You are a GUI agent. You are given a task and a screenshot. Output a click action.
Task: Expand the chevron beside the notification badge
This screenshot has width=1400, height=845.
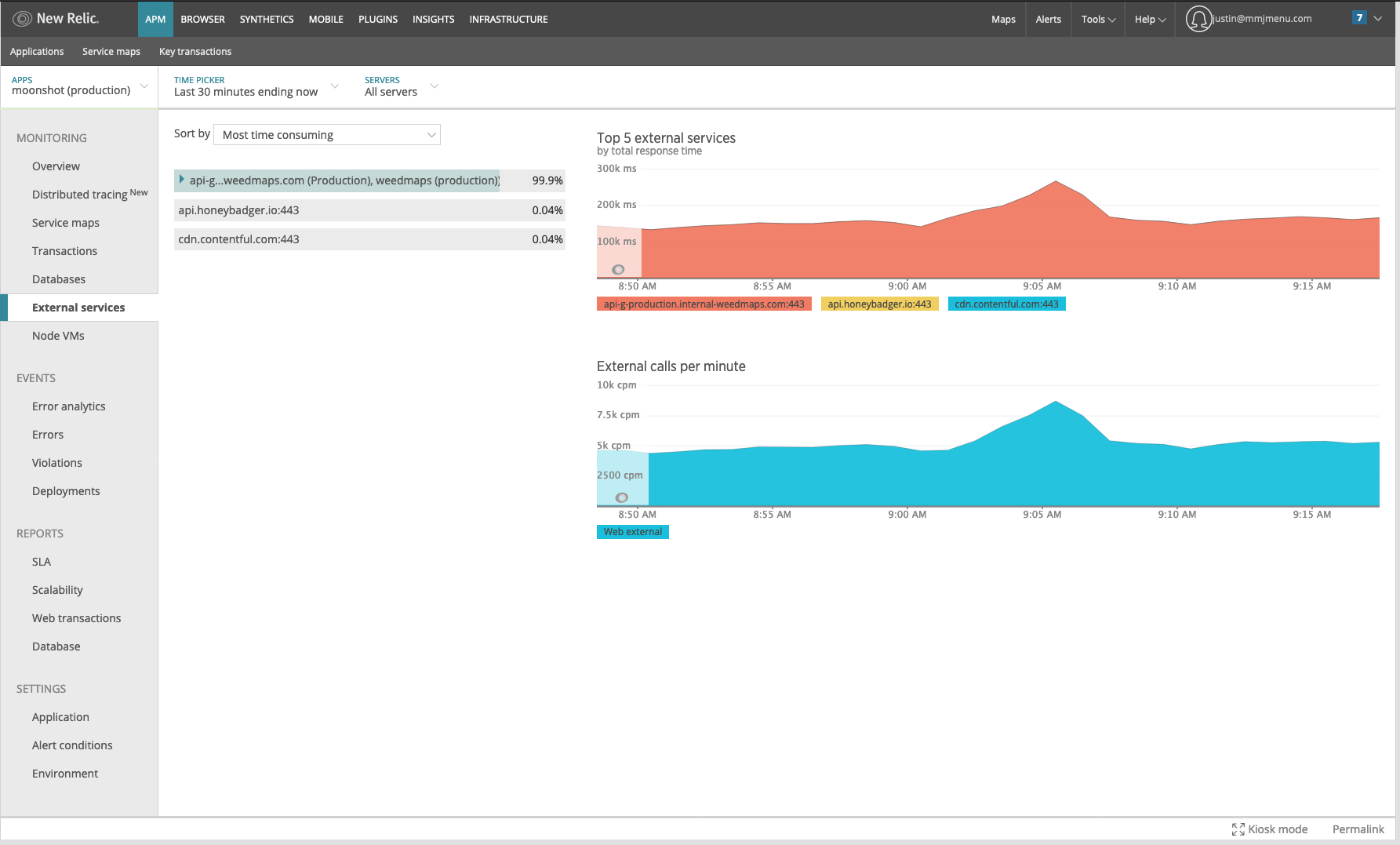pos(1377,18)
